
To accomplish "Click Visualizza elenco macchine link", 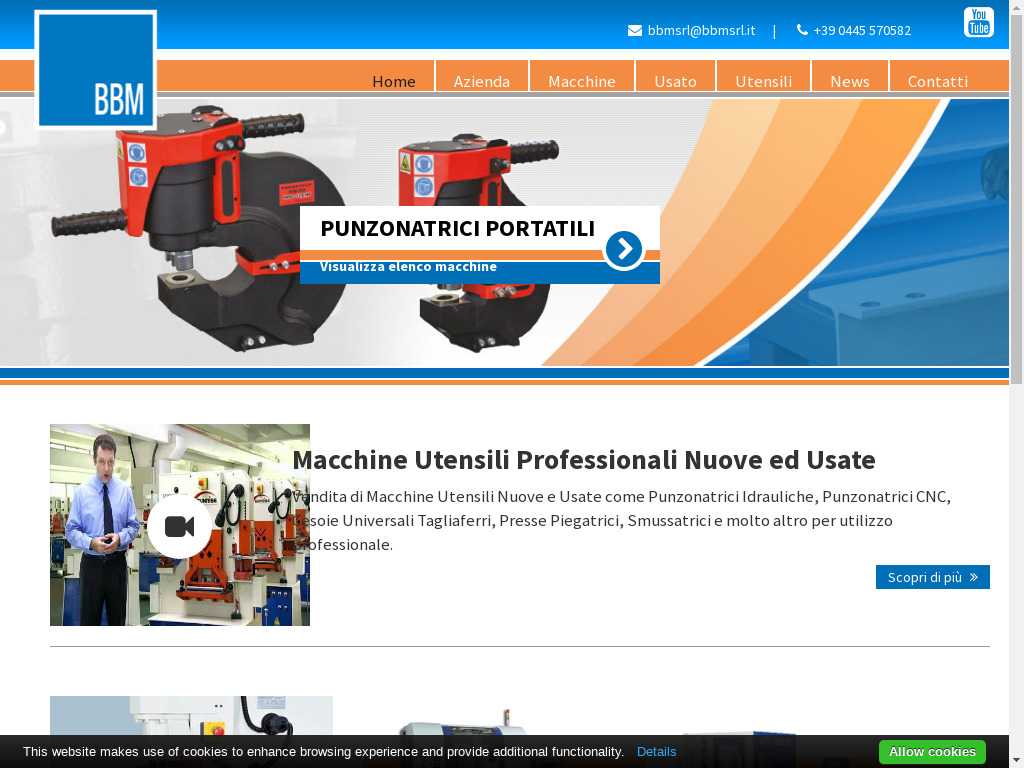I will point(408,267).
